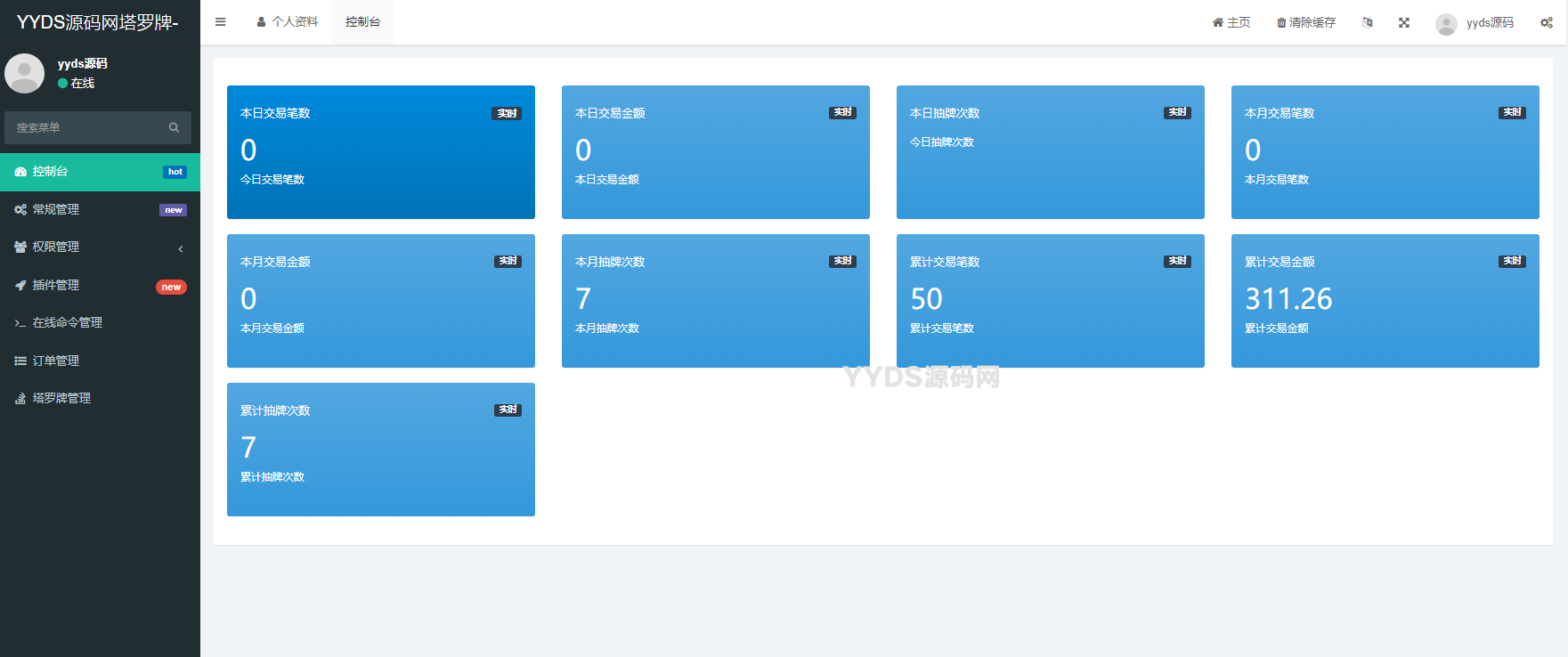This screenshot has width=1568, height=657.
Task: Open the settings gears icon top right
Action: (1547, 22)
